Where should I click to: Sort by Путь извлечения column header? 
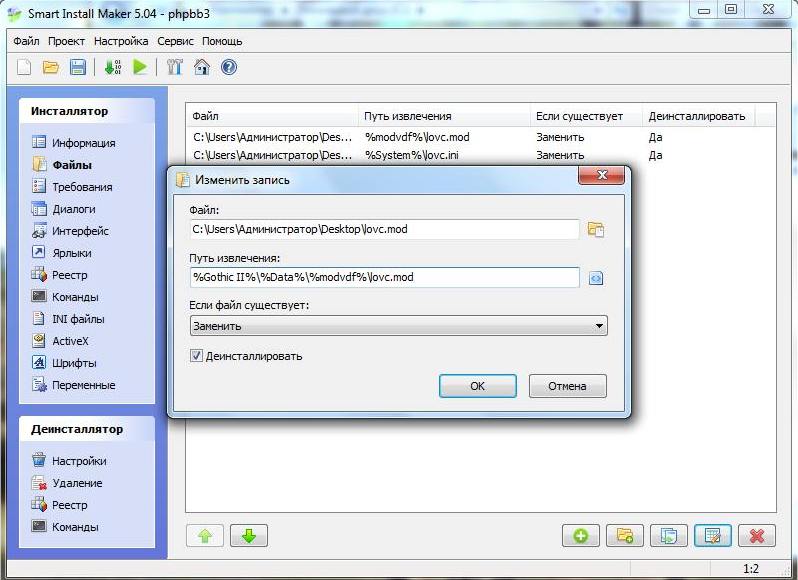click(444, 116)
